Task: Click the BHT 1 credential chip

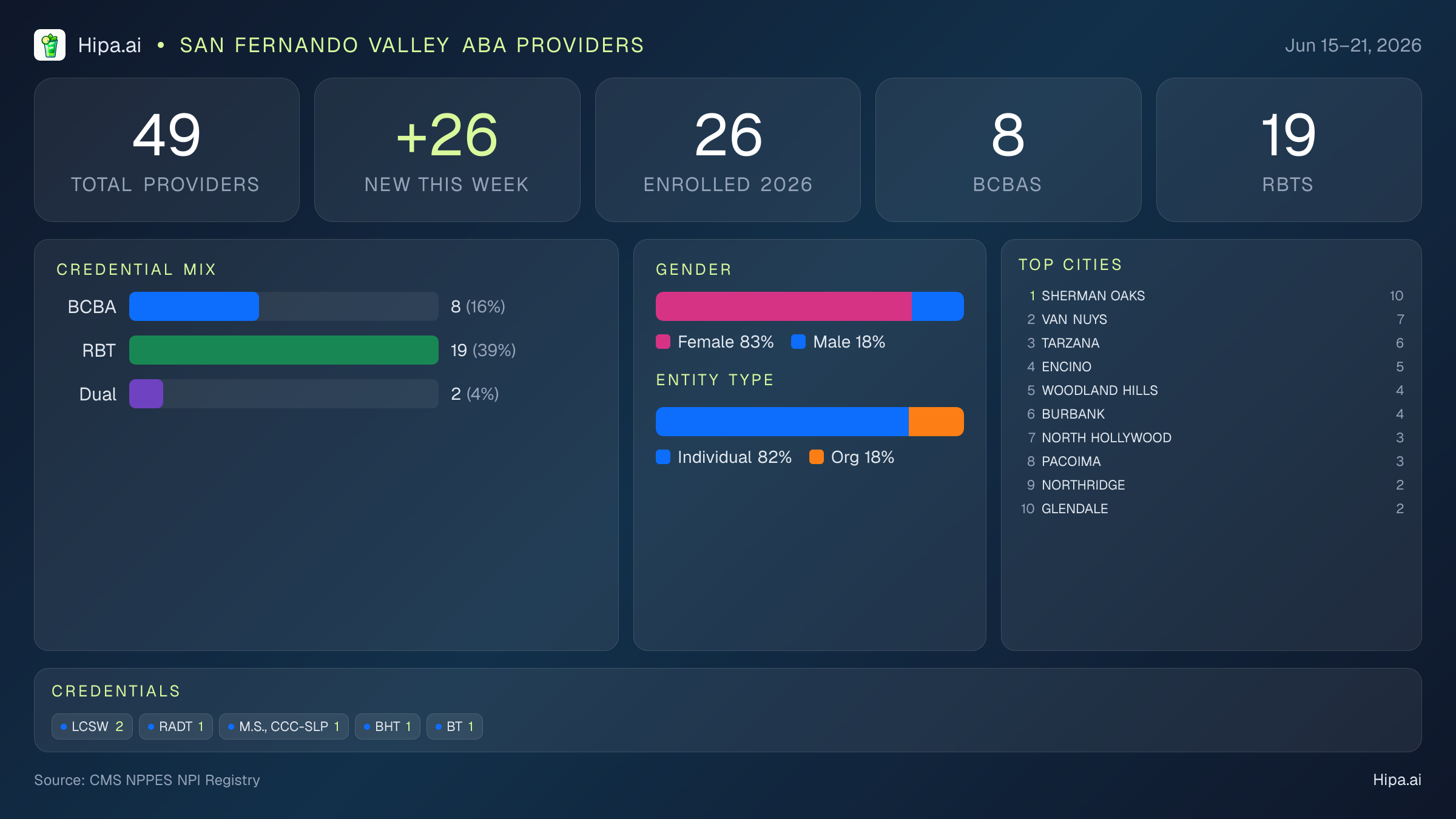Action: coord(388,726)
